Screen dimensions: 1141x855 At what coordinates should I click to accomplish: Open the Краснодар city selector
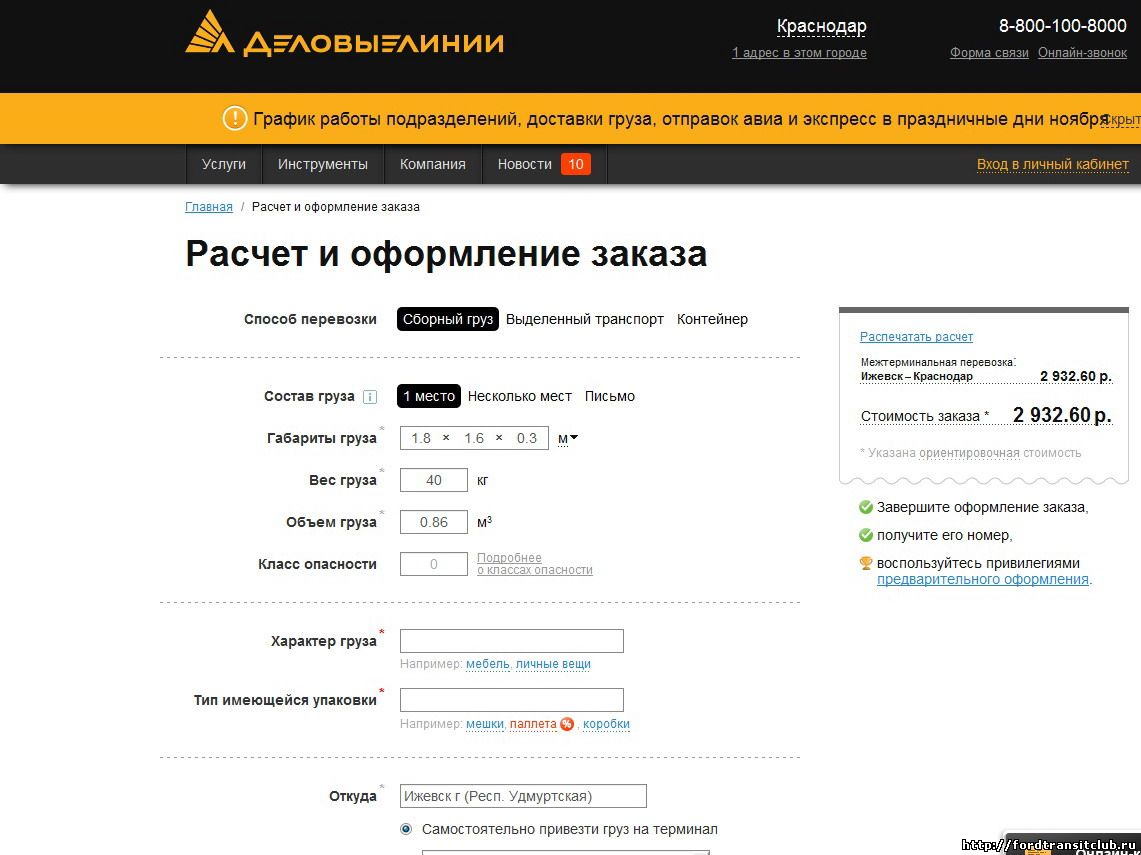(x=821, y=26)
